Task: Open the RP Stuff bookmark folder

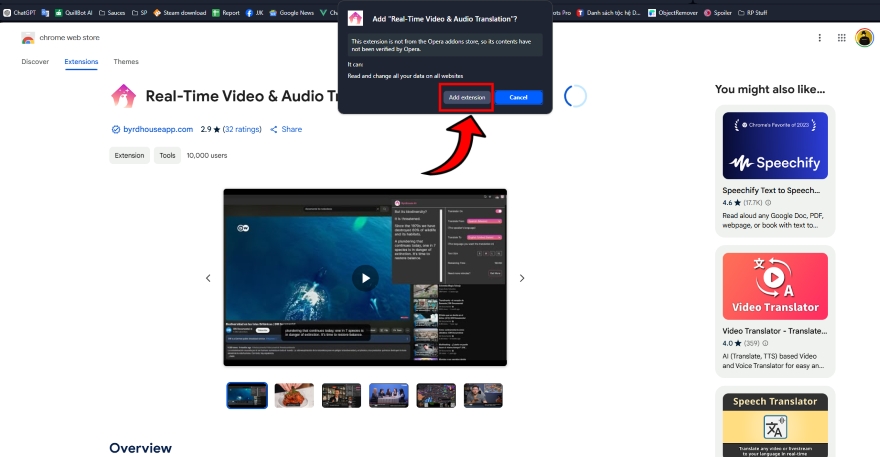Action: (x=752, y=12)
